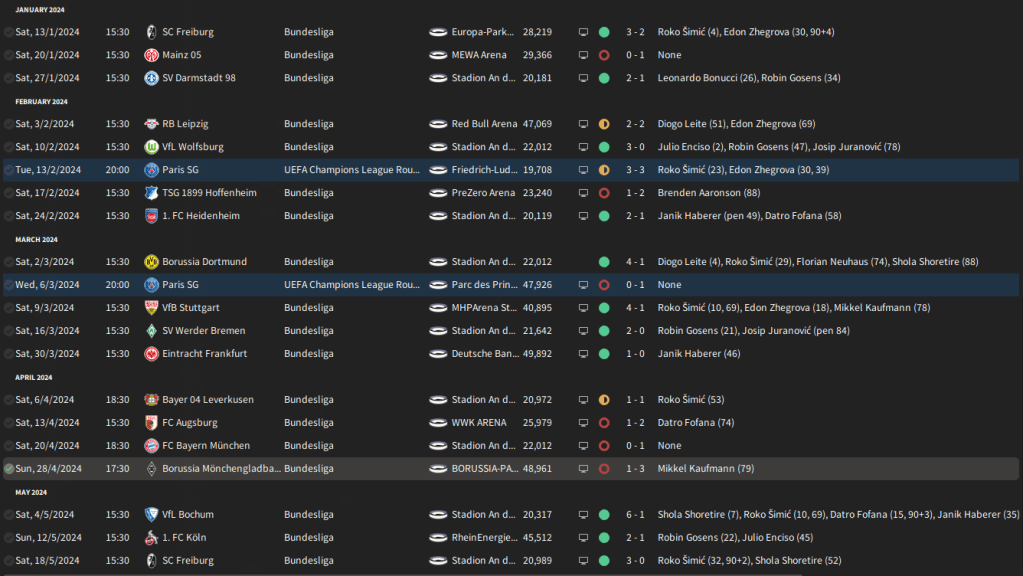Click the TV icon in Mainz 05 row
Screen dimensions: 1023x576
[x=583, y=55]
